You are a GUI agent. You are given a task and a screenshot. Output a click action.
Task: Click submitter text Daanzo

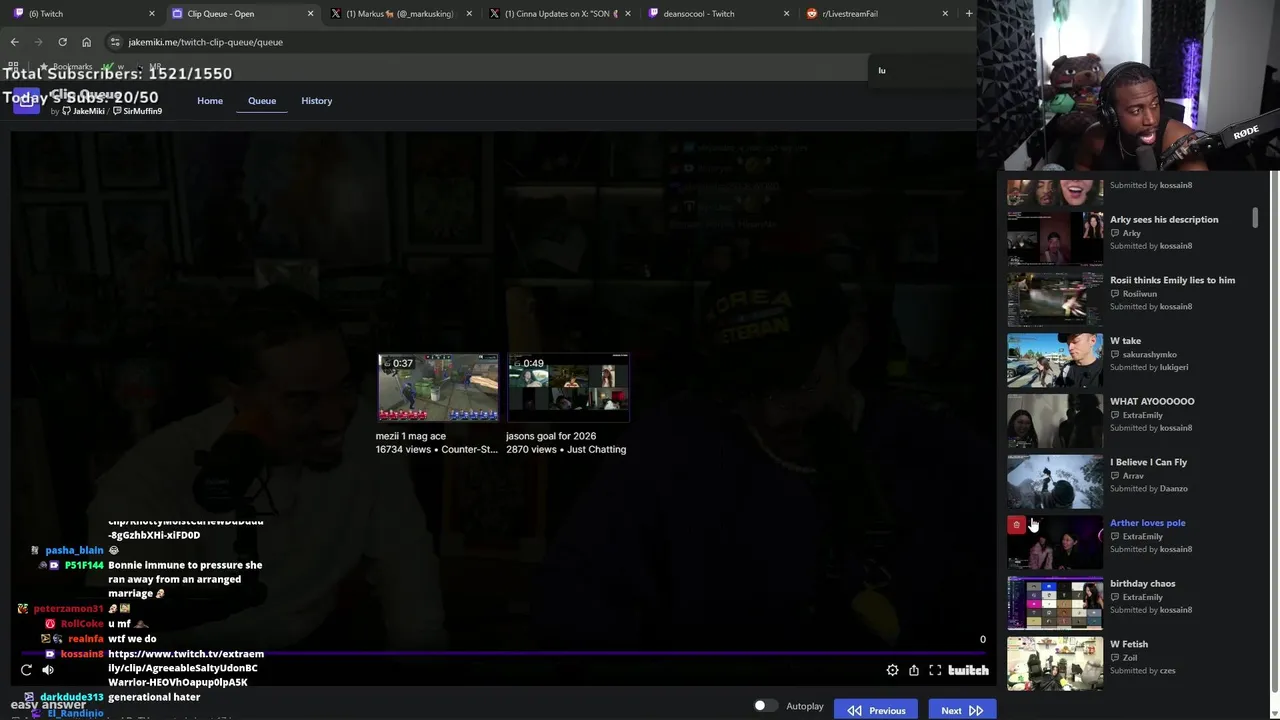pyautogui.click(x=1173, y=489)
